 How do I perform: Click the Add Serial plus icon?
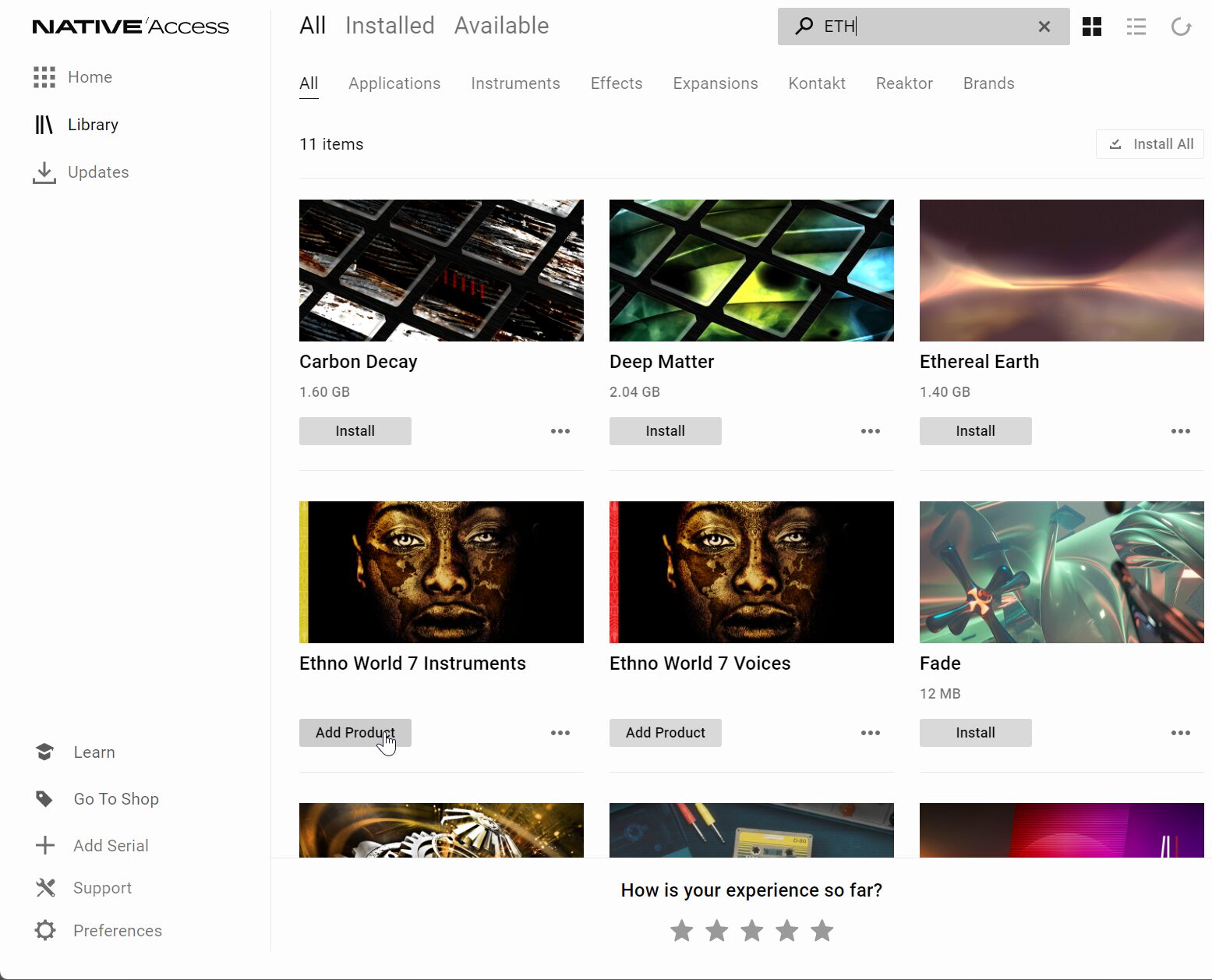pyautogui.click(x=45, y=845)
